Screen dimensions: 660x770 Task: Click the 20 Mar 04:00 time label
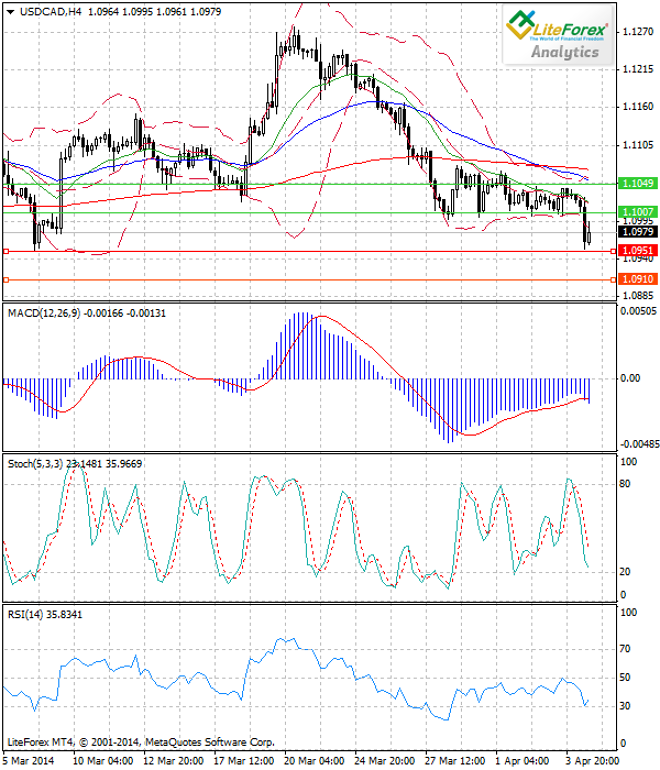pos(314,761)
